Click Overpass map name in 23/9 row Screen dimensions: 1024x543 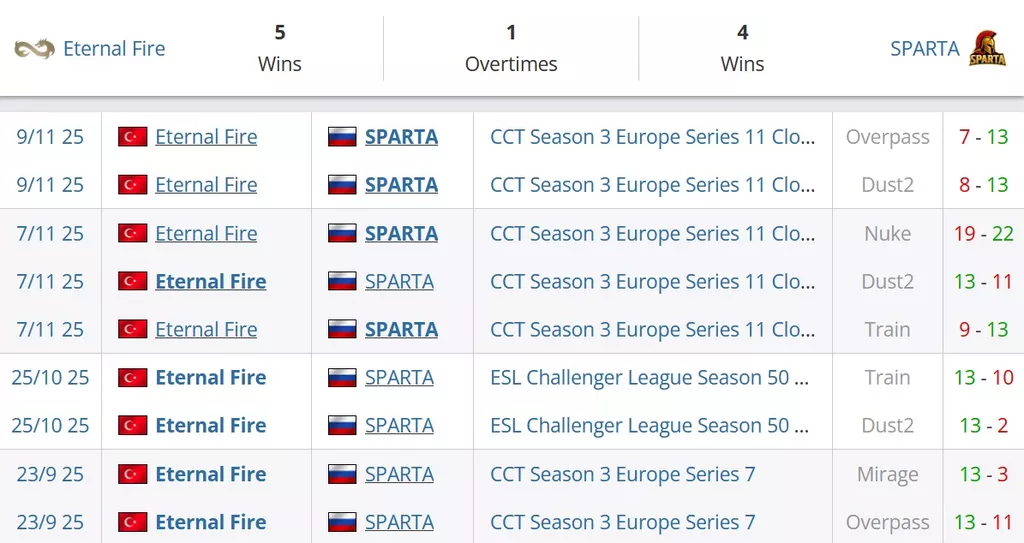(x=887, y=523)
